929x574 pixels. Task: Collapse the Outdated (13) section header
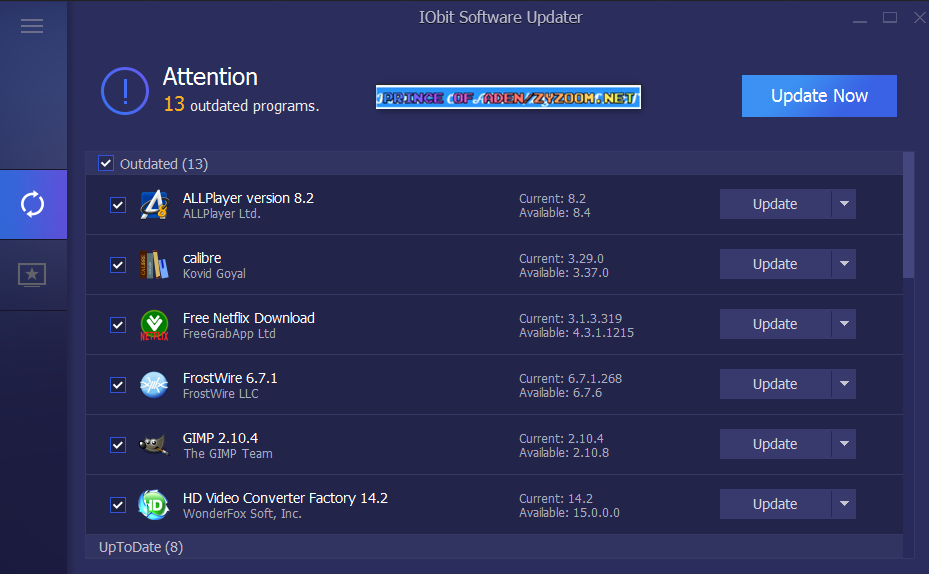[x=494, y=163]
